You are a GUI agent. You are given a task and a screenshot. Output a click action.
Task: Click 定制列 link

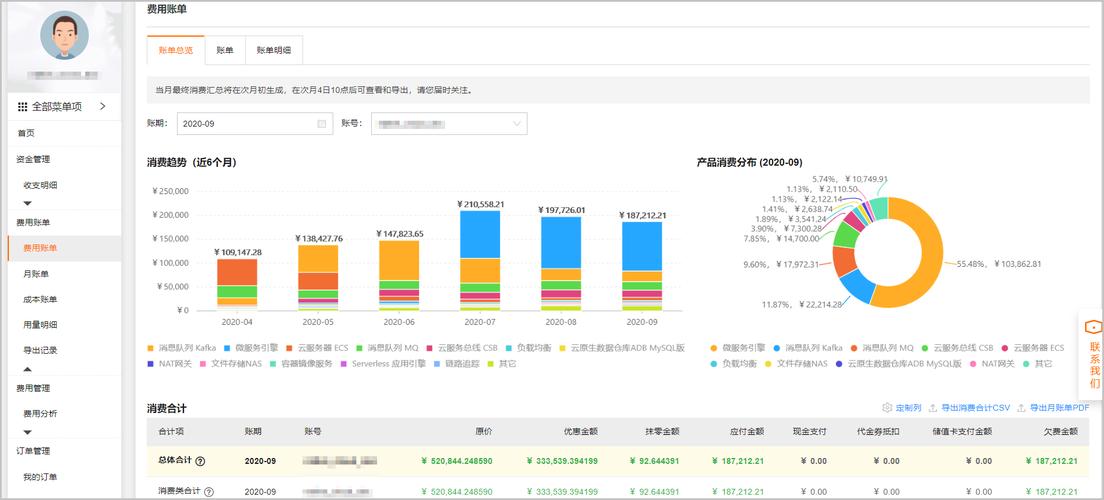[x=908, y=408]
